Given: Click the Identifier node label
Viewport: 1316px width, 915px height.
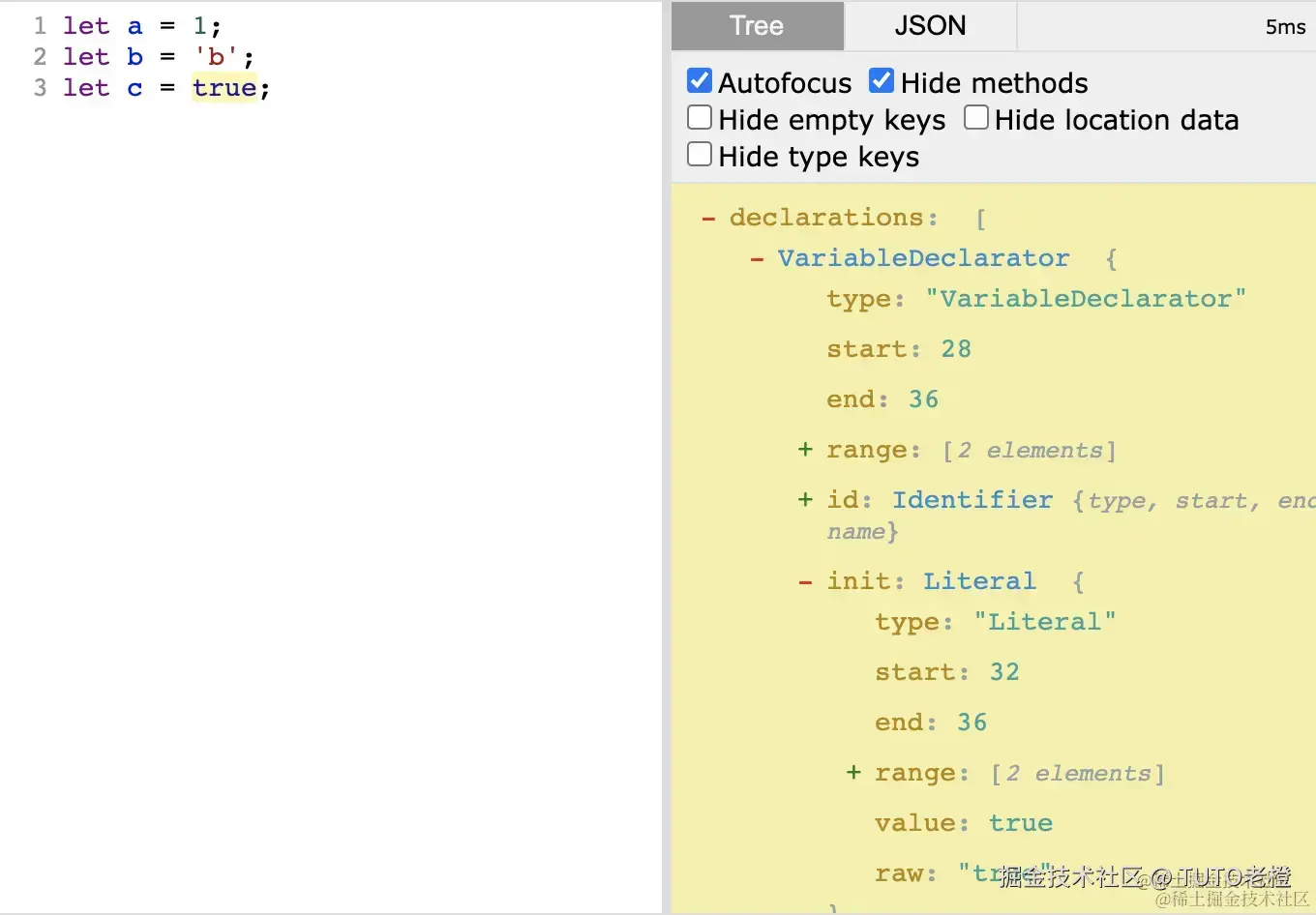Looking at the screenshot, I should point(972,500).
